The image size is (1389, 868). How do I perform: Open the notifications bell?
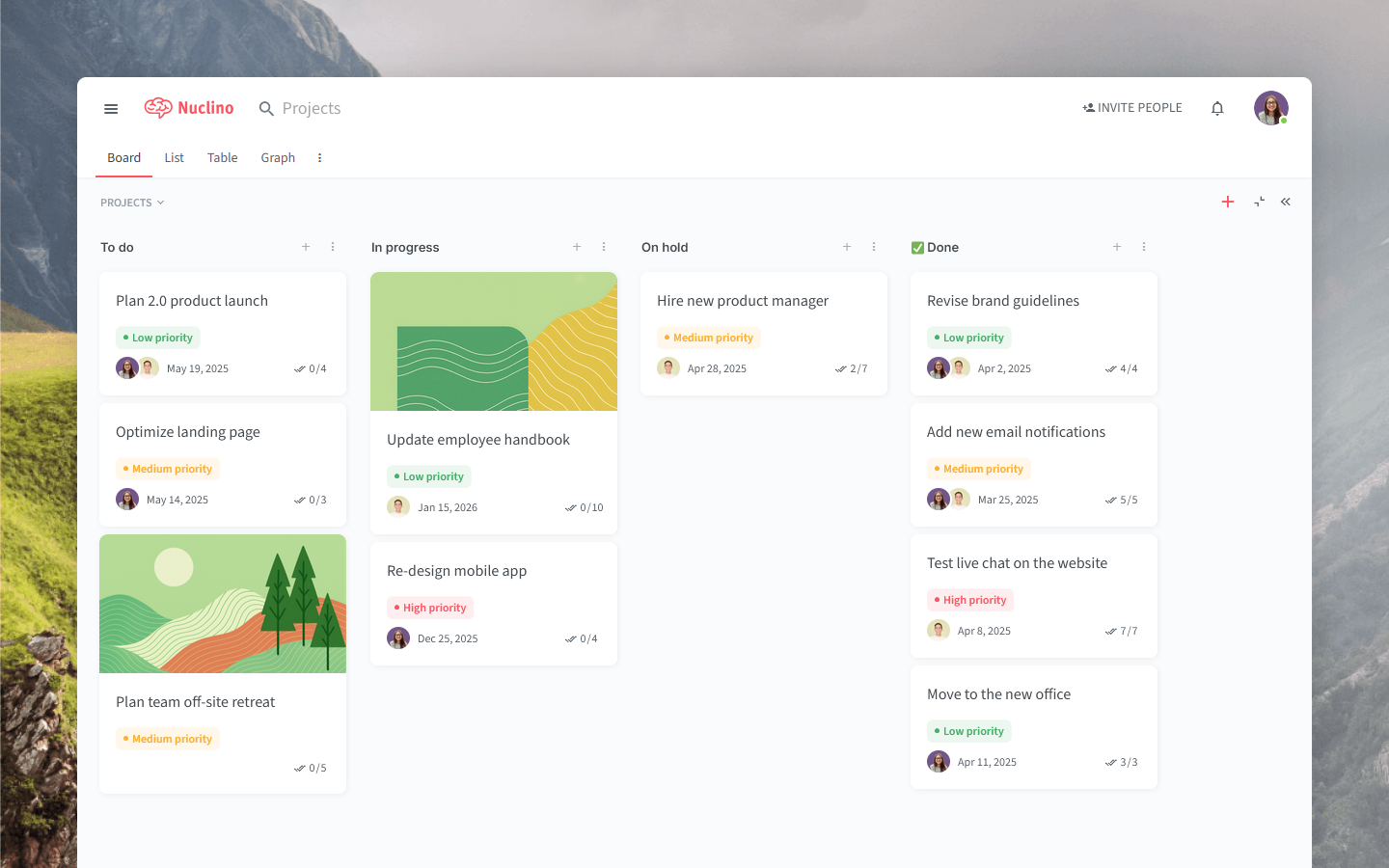(x=1216, y=108)
